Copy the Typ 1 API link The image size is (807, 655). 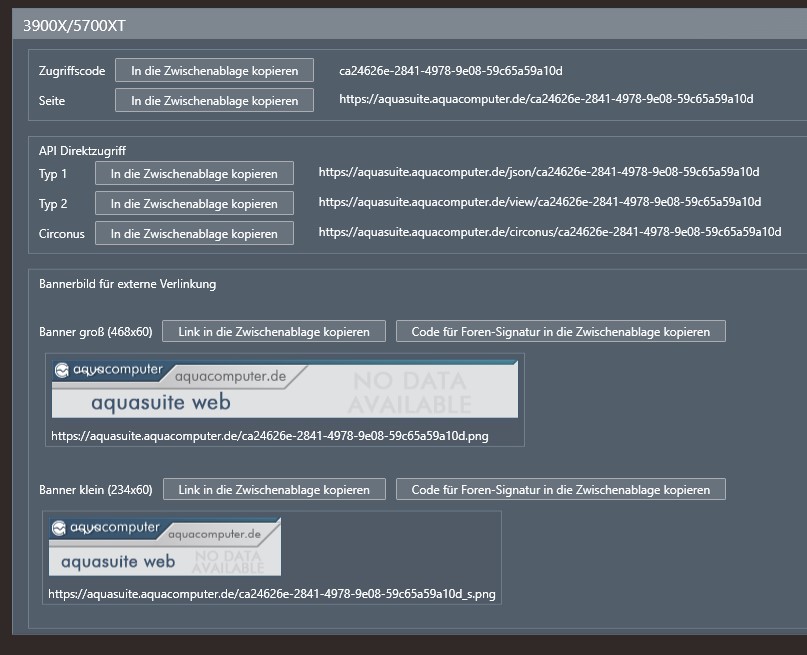click(x=194, y=173)
